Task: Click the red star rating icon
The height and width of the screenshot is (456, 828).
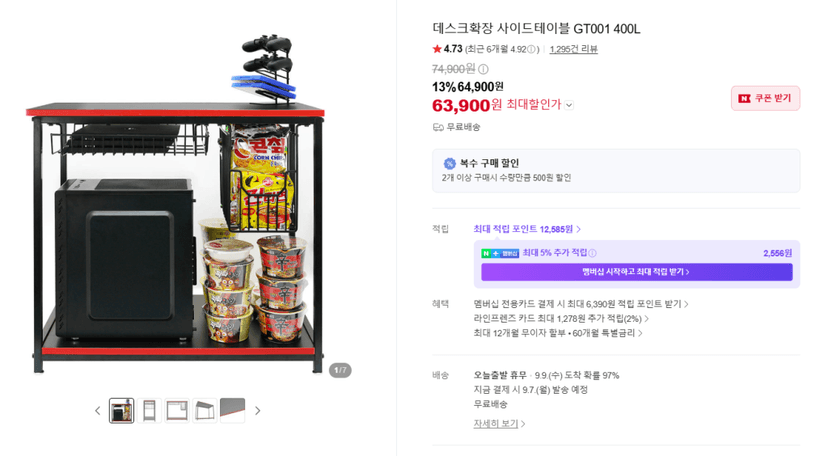Action: [437, 49]
